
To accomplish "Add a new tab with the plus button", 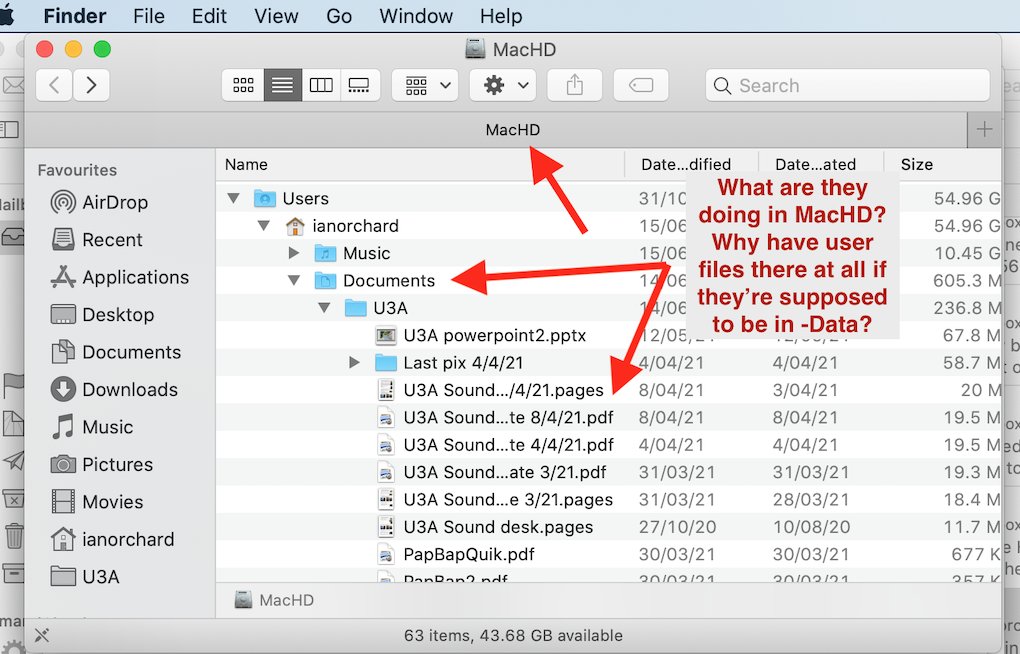I will click(984, 129).
